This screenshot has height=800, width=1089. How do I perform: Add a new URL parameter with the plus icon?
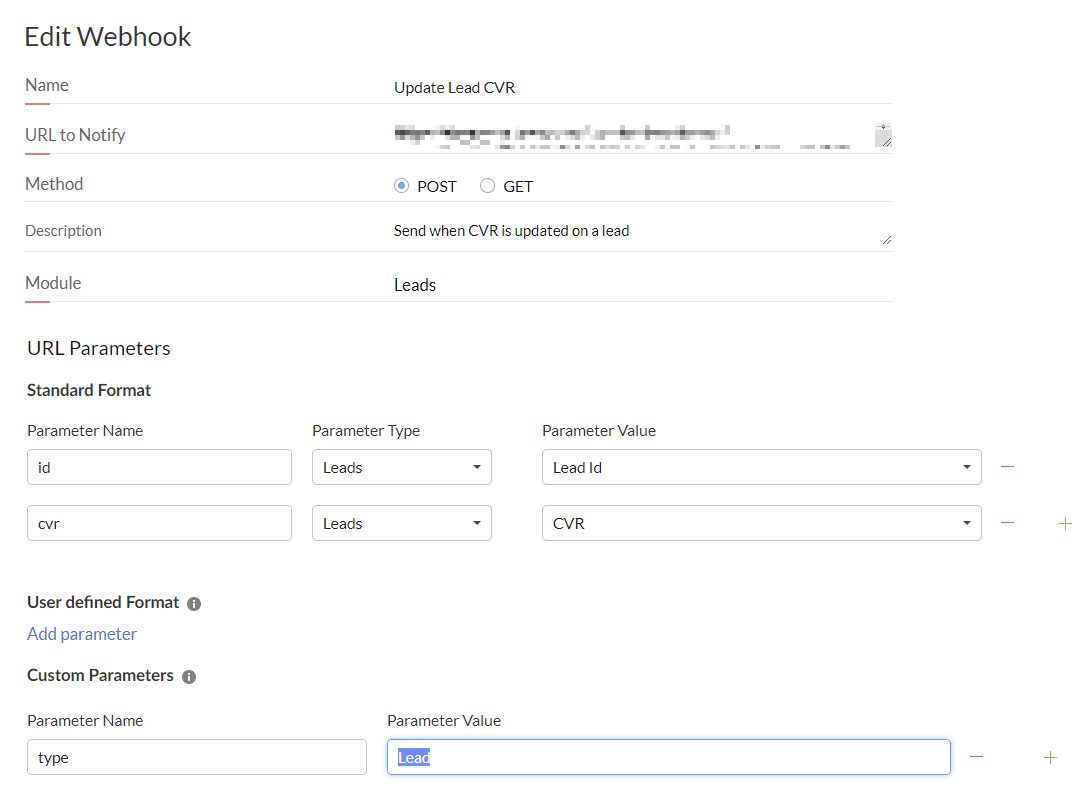1065,522
